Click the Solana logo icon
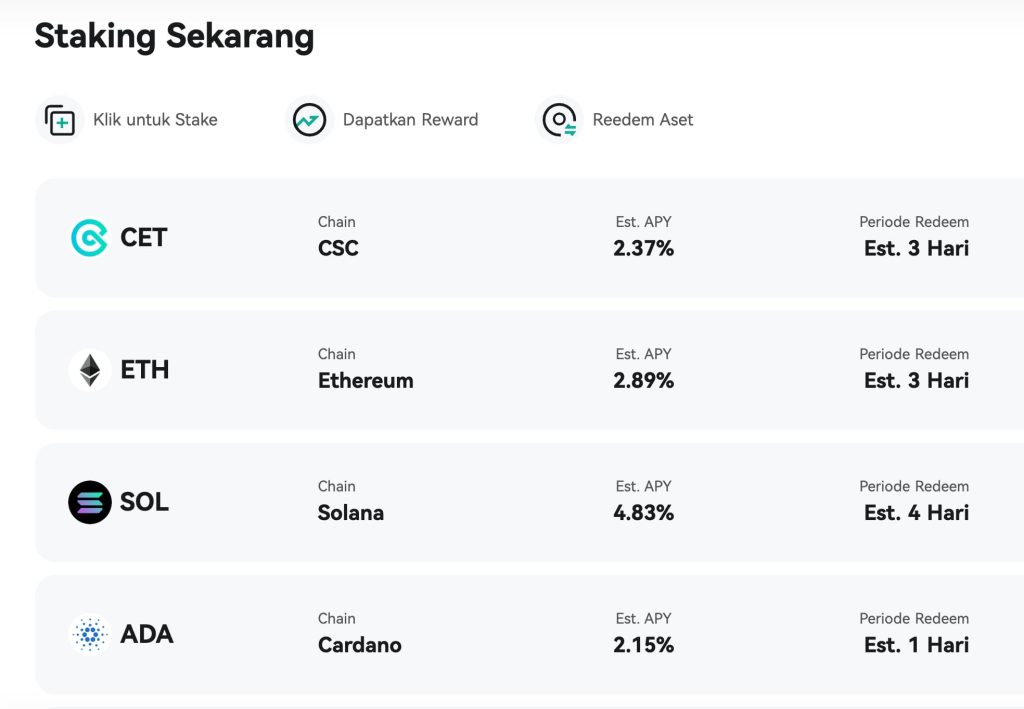Image resolution: width=1024 pixels, height=709 pixels. pyautogui.click(x=88, y=502)
